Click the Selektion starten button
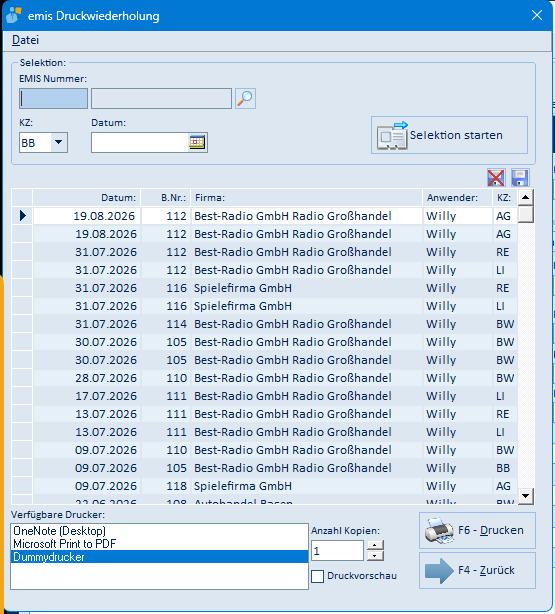Screen dimensions: 555x614 coord(449,135)
